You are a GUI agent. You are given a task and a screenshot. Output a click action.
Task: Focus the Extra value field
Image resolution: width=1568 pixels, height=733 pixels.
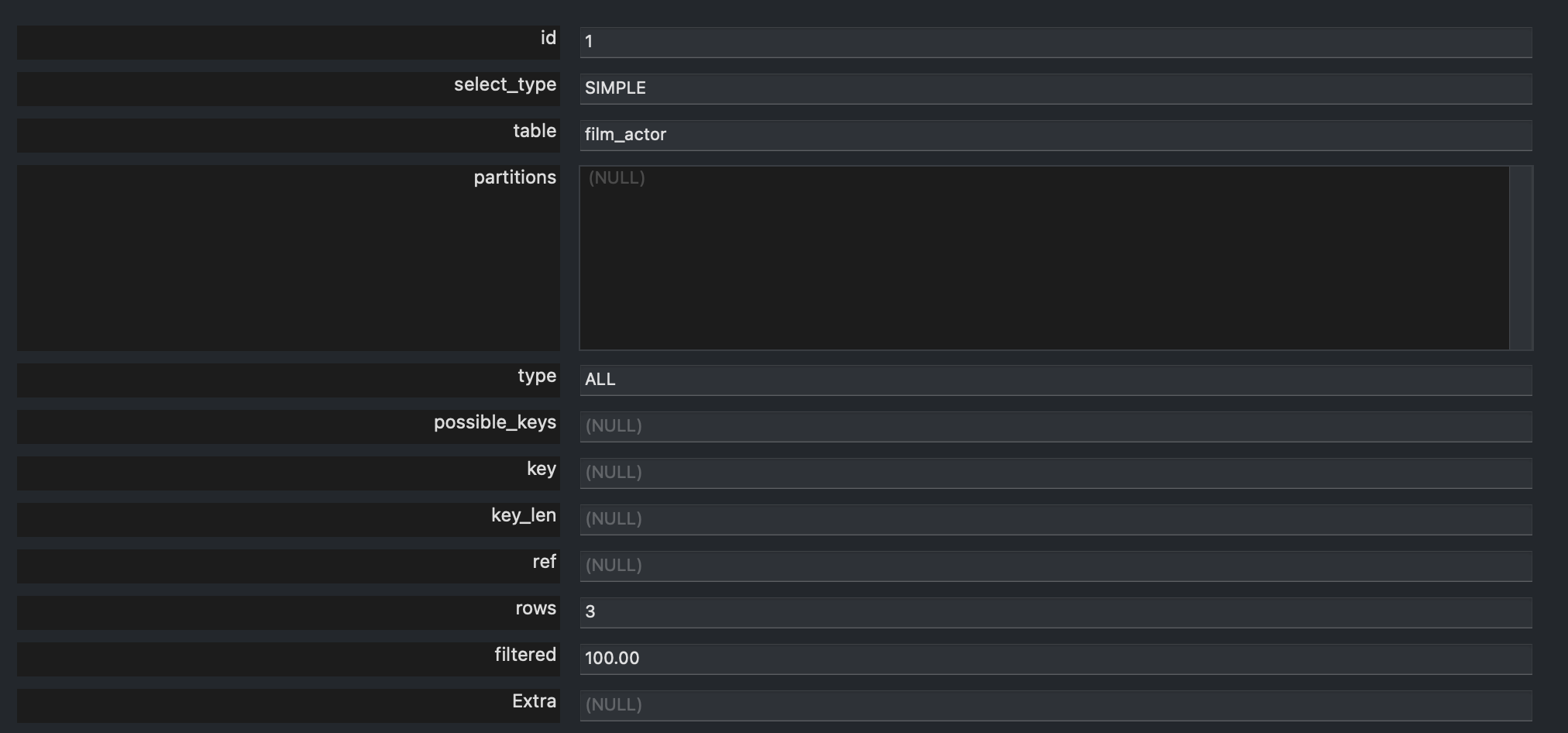pyautogui.click(x=1055, y=706)
